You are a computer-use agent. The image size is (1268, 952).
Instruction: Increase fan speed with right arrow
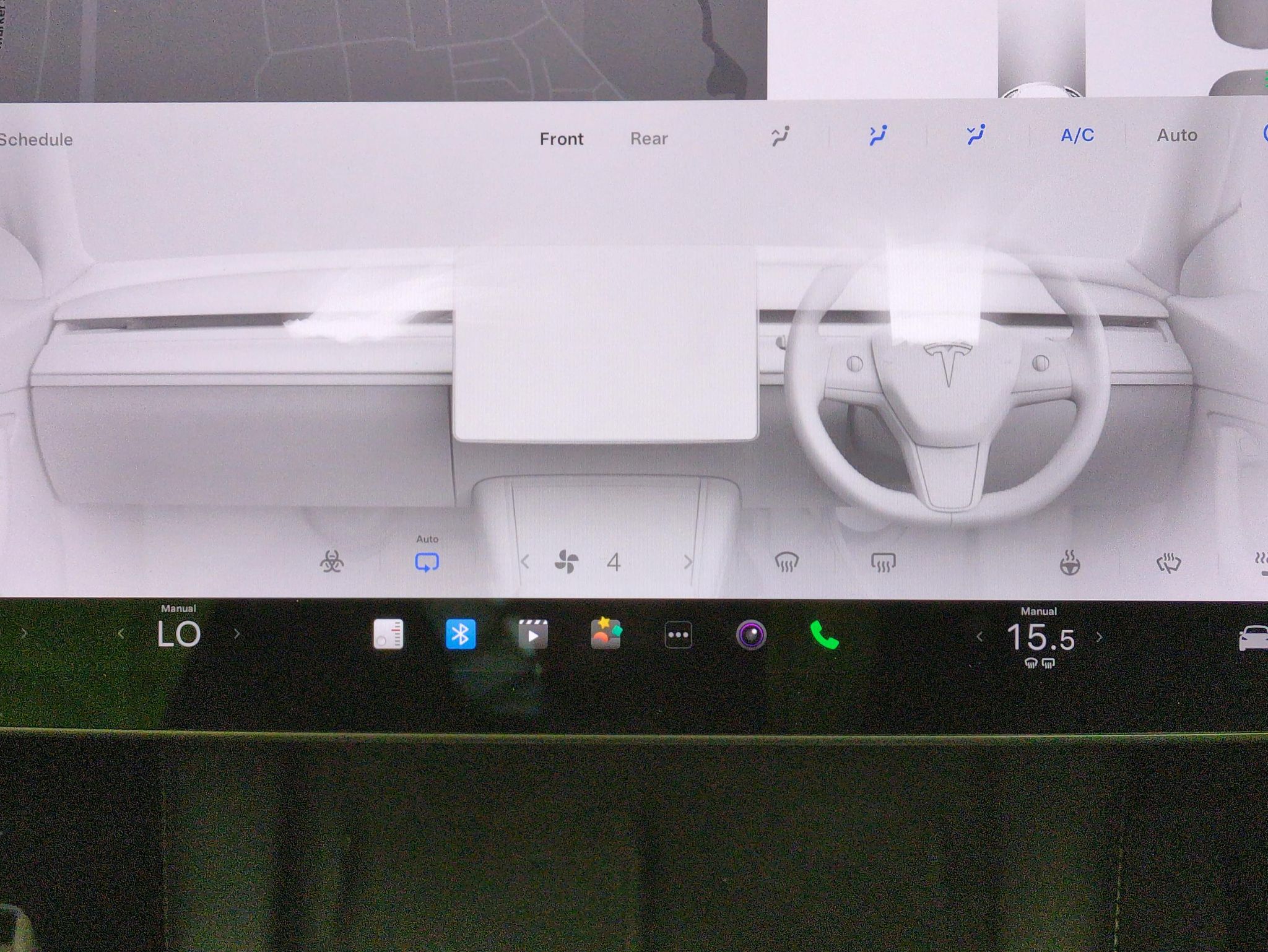[x=688, y=562]
